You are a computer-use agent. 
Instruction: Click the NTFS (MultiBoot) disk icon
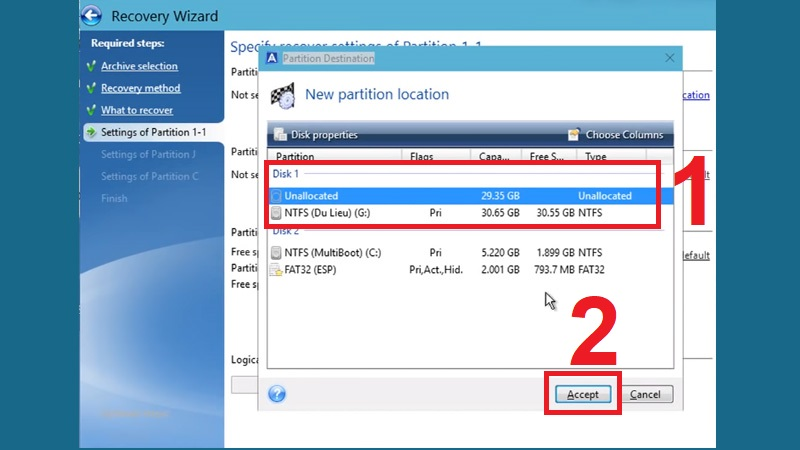point(276,253)
